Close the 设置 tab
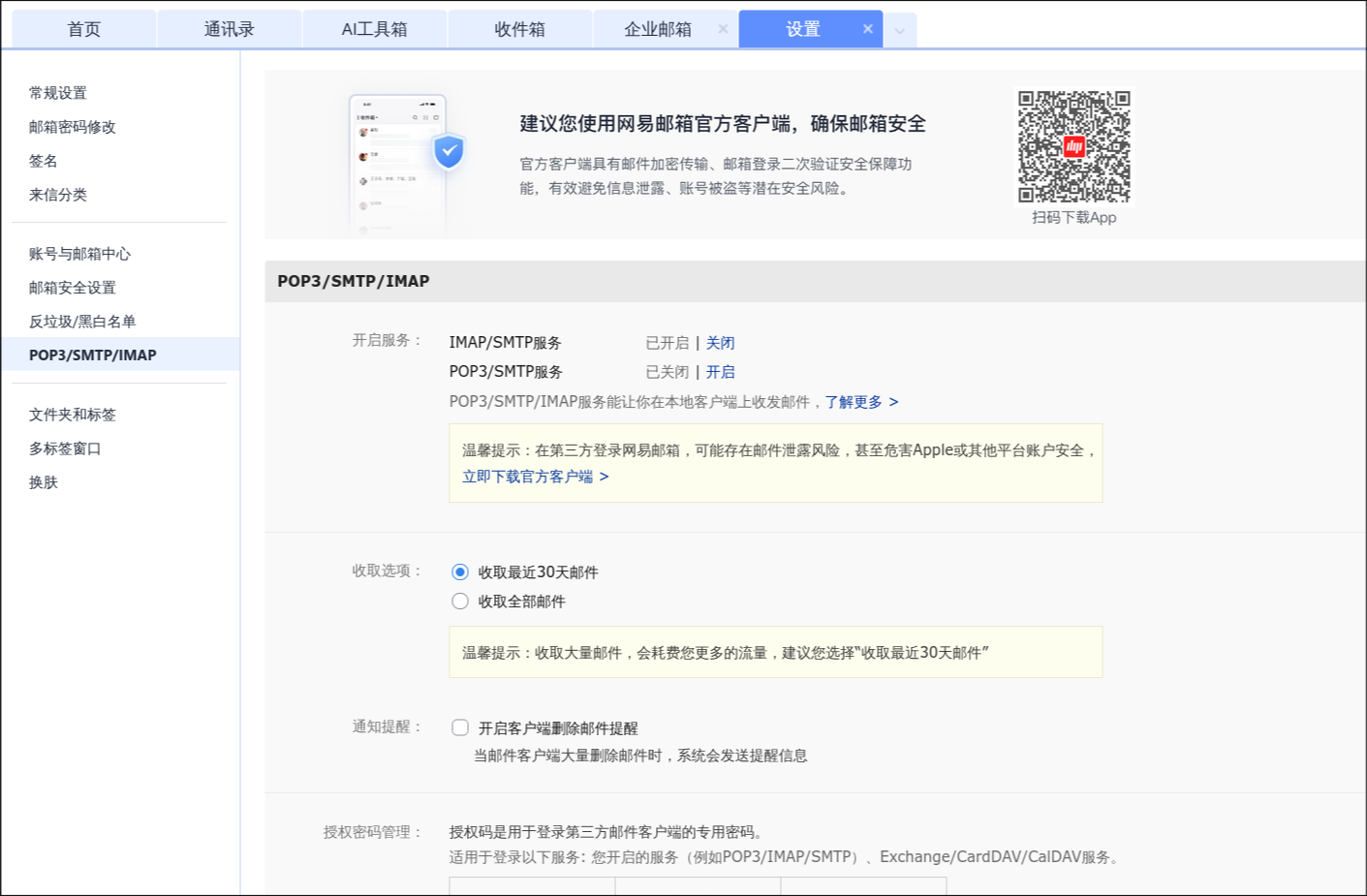Image resolution: width=1367 pixels, height=896 pixels. tap(867, 29)
